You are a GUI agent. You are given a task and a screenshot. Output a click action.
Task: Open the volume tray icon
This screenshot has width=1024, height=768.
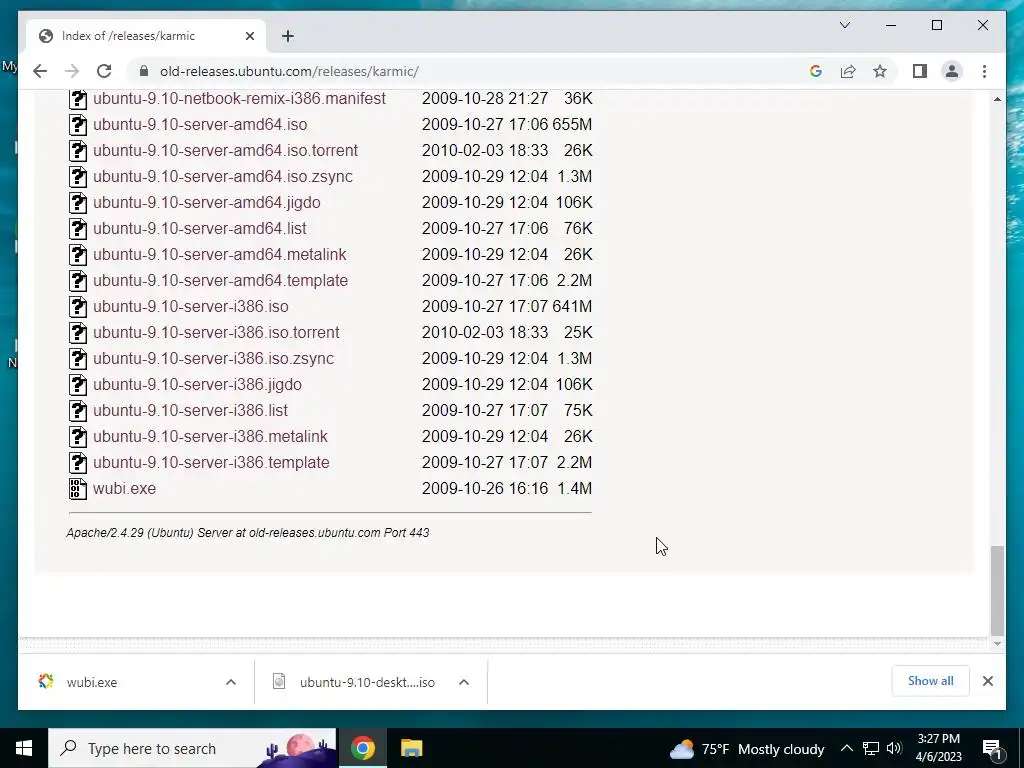[x=894, y=748]
